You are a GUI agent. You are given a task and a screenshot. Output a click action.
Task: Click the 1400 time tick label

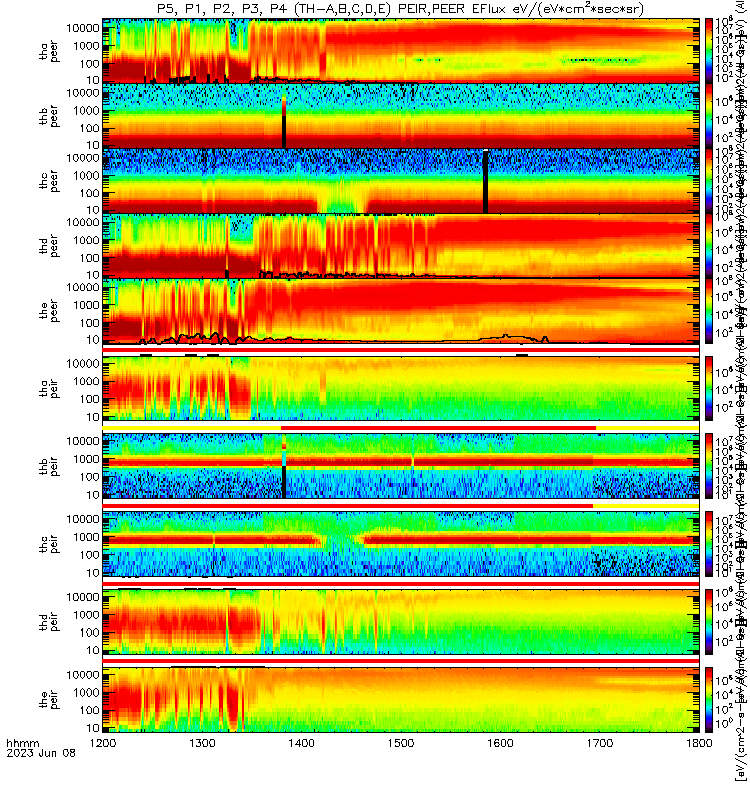(301, 743)
